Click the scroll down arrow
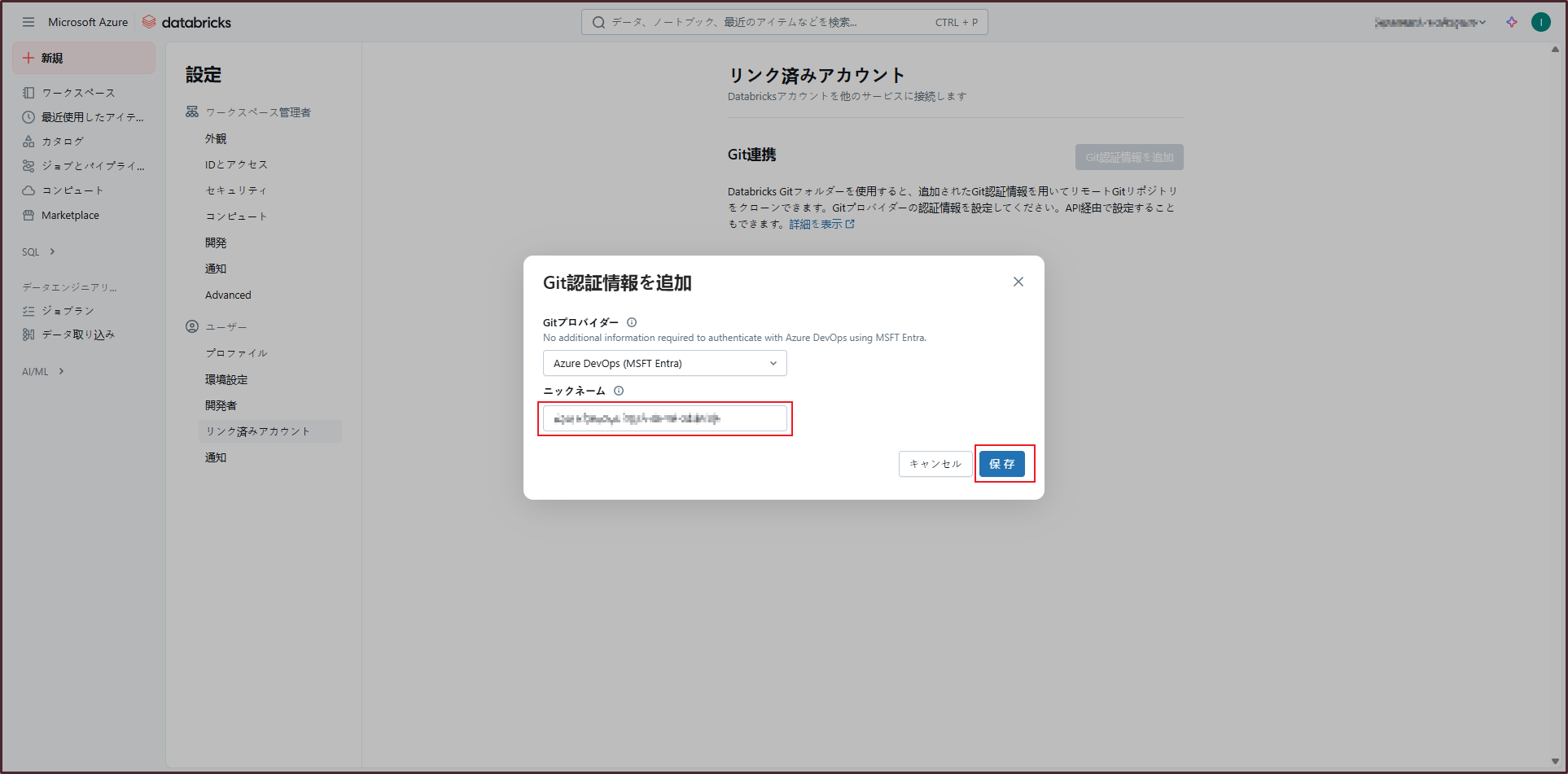This screenshot has width=1568, height=774. click(x=1555, y=762)
